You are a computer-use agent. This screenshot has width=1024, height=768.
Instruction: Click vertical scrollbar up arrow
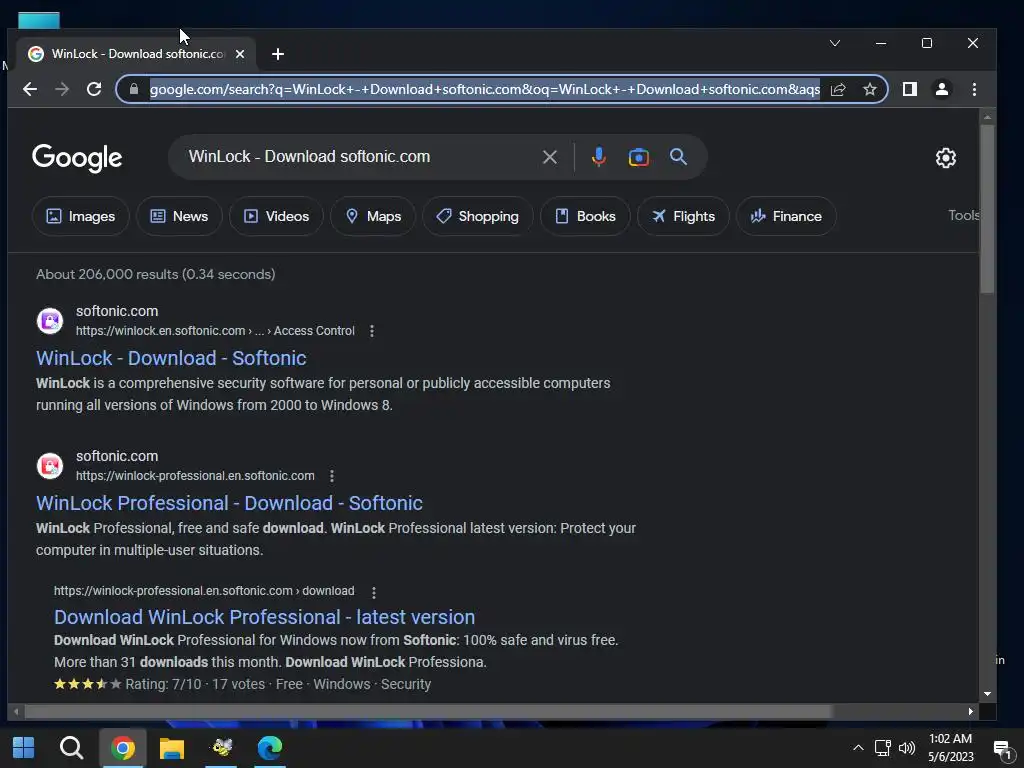987,117
